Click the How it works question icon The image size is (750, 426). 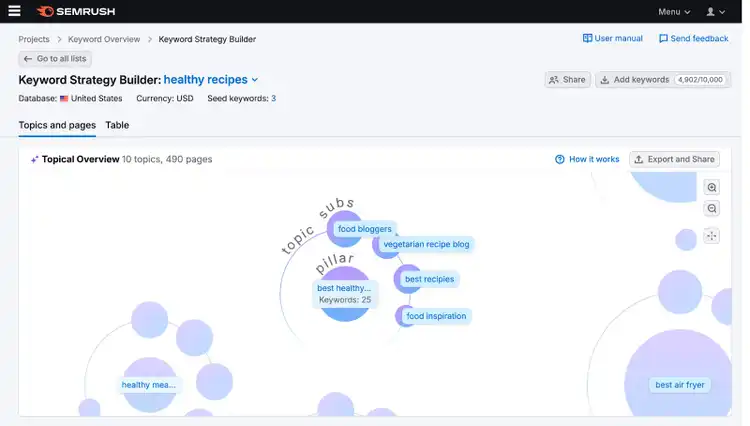(560, 159)
